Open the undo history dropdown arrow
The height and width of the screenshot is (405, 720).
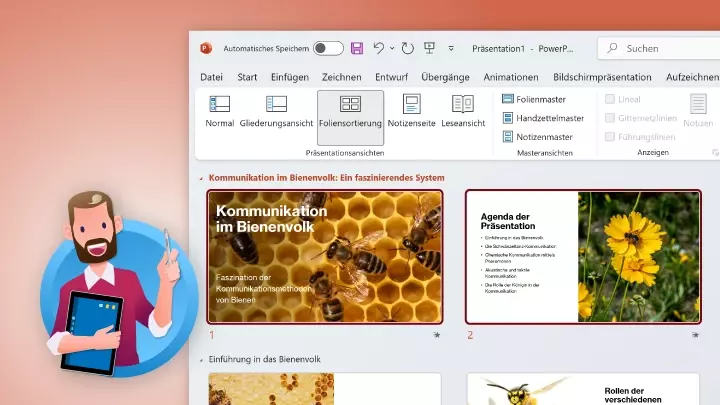(x=392, y=48)
